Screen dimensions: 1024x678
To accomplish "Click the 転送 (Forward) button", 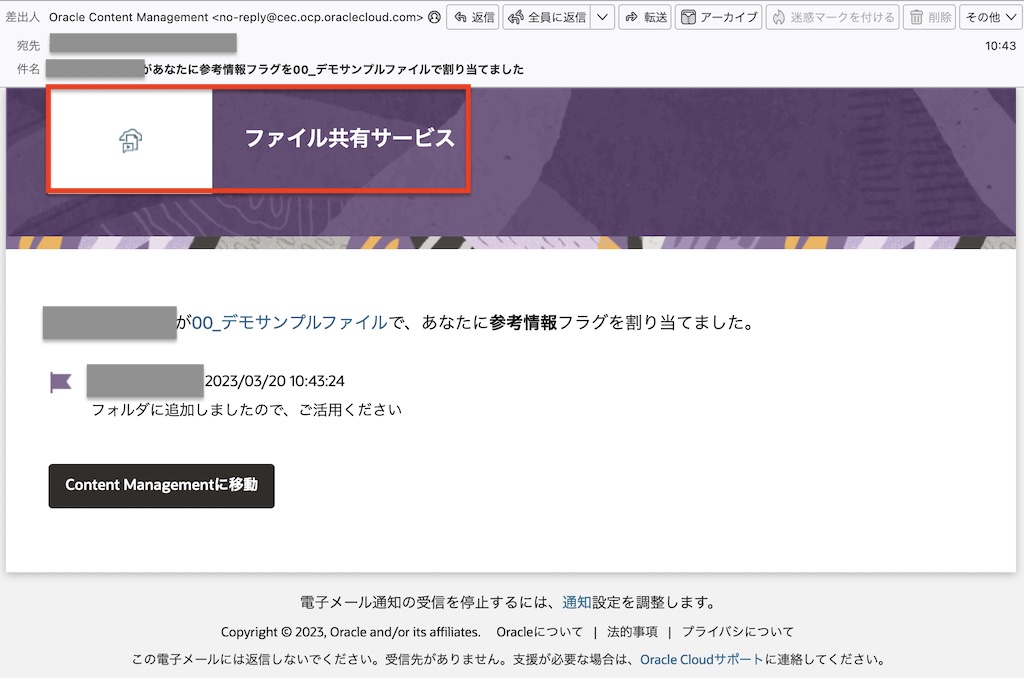I will pos(644,17).
